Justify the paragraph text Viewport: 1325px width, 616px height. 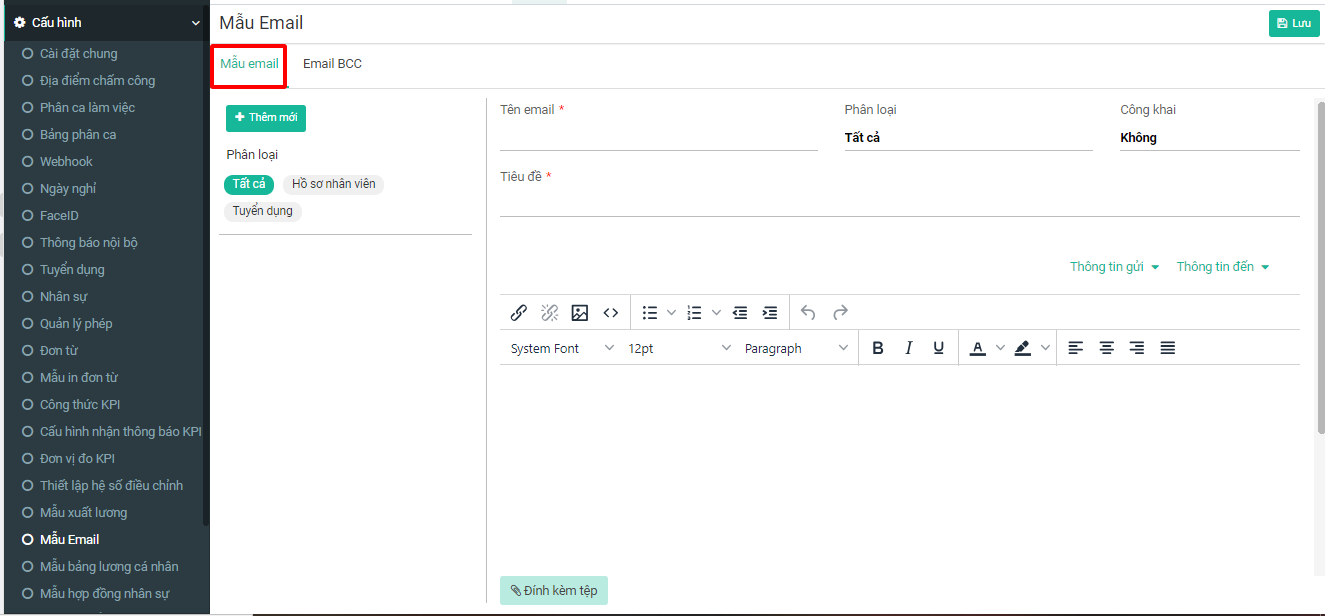[1167, 348]
